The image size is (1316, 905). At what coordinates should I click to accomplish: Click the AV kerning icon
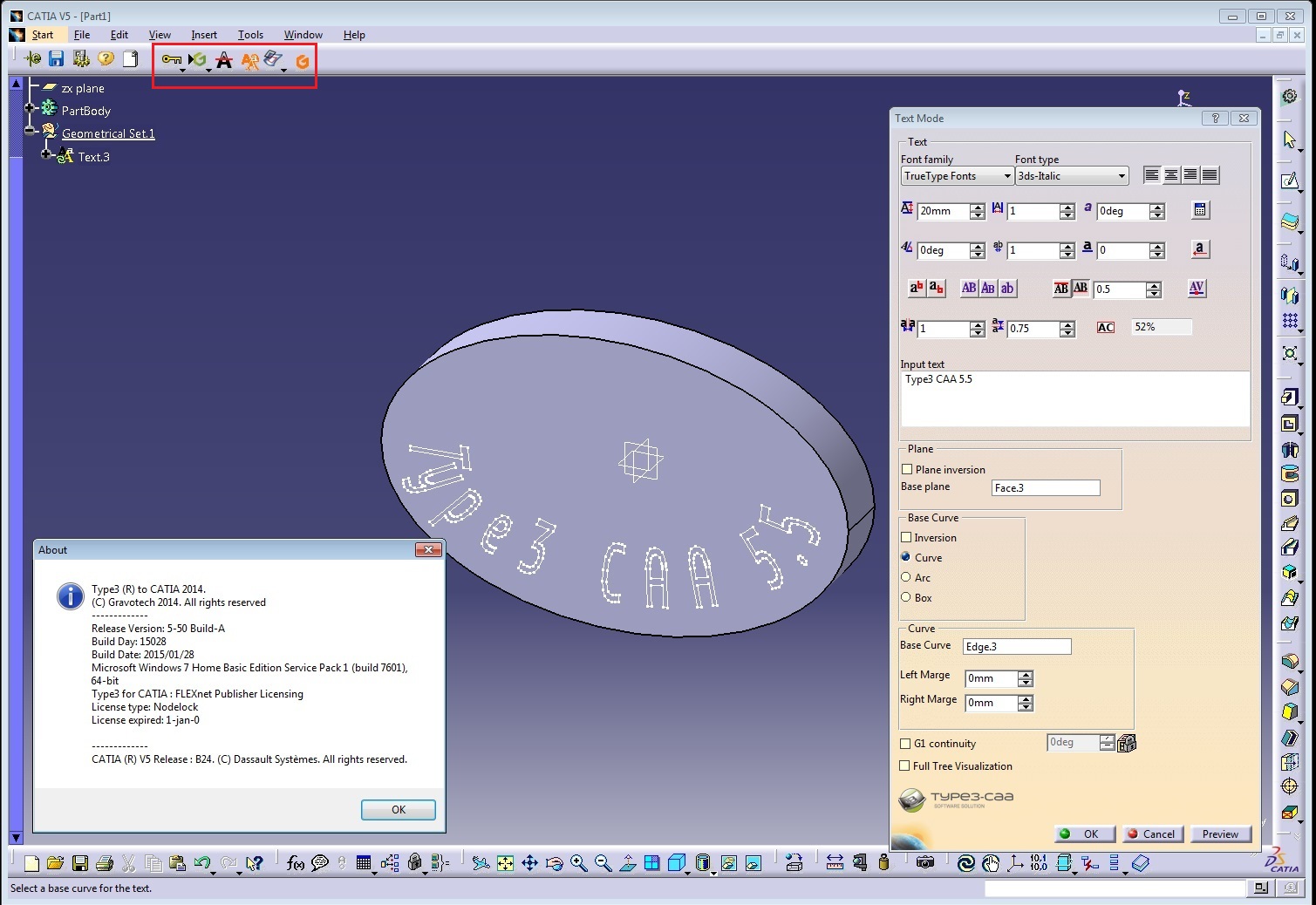1197,288
